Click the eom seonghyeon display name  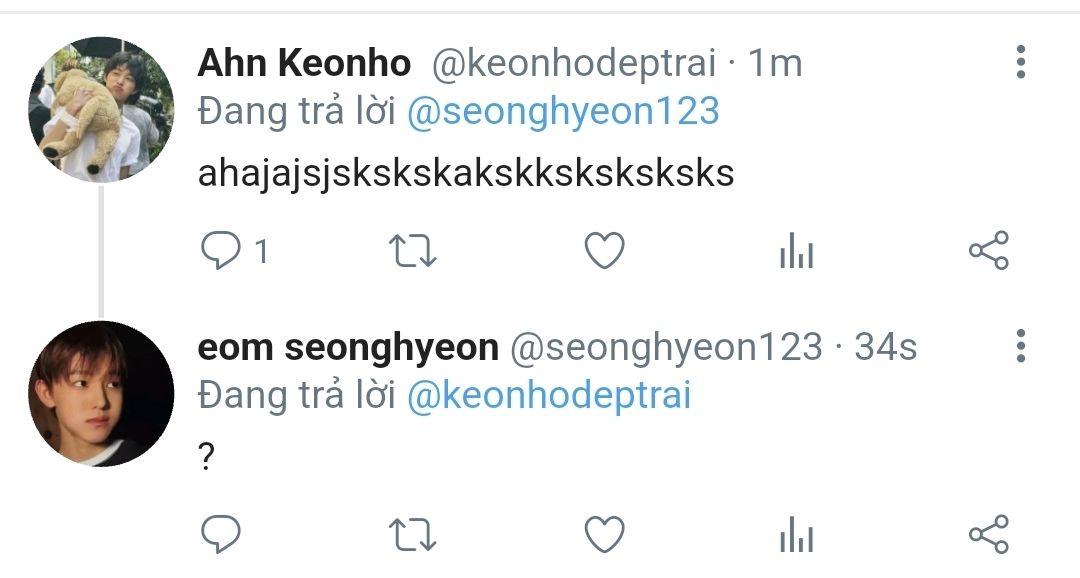[348, 347]
